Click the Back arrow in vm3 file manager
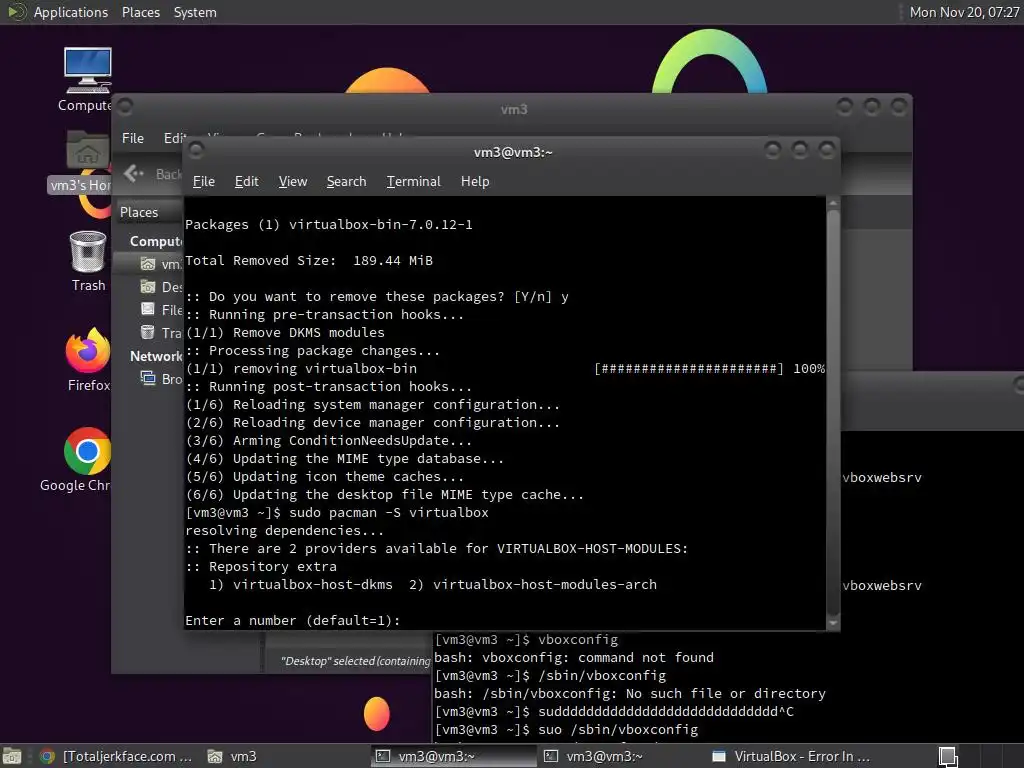1024x768 pixels. point(133,173)
